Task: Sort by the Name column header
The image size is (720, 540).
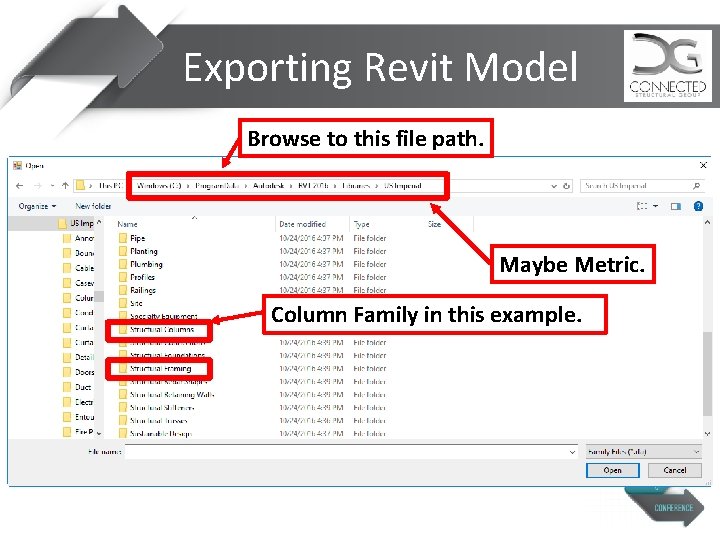Action: click(127, 224)
